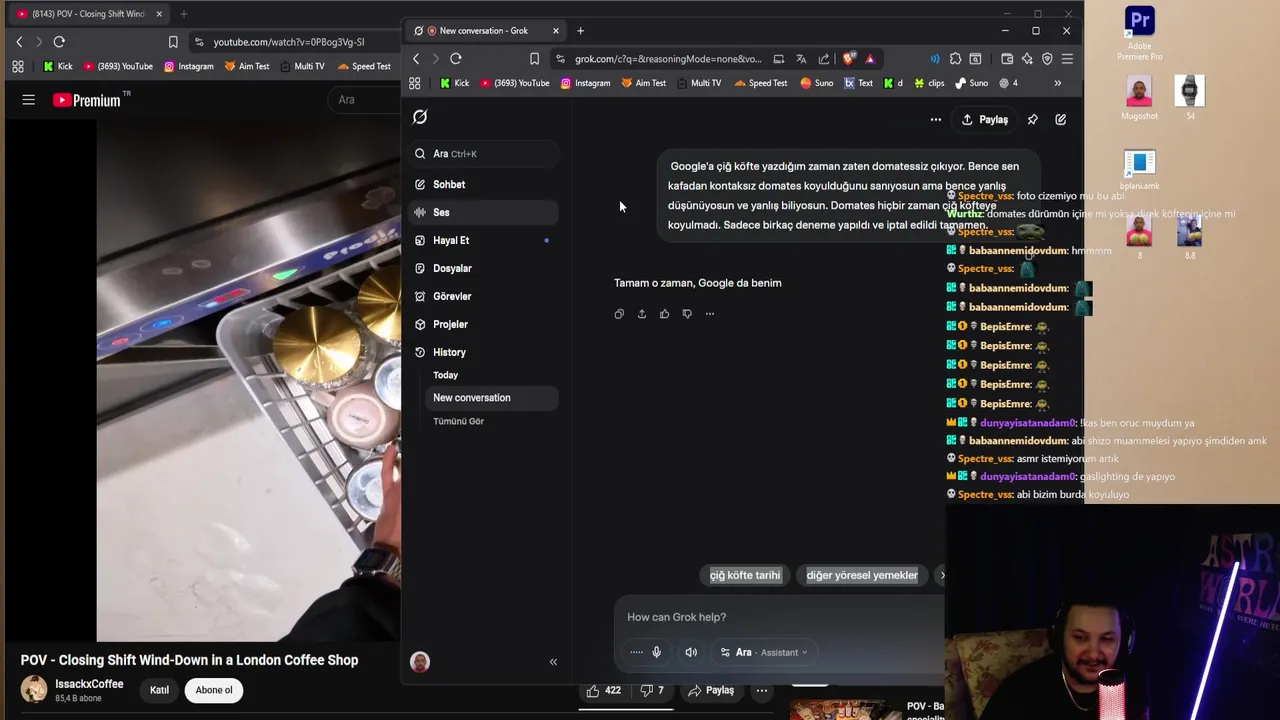Open the Grok search field Ara
The width and height of the screenshot is (1280, 720).
point(484,154)
